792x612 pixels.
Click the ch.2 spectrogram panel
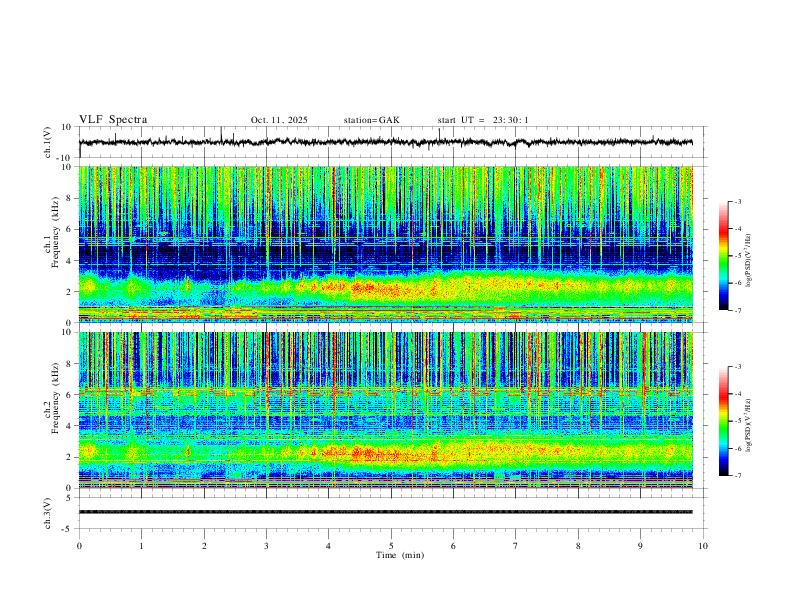385,410
